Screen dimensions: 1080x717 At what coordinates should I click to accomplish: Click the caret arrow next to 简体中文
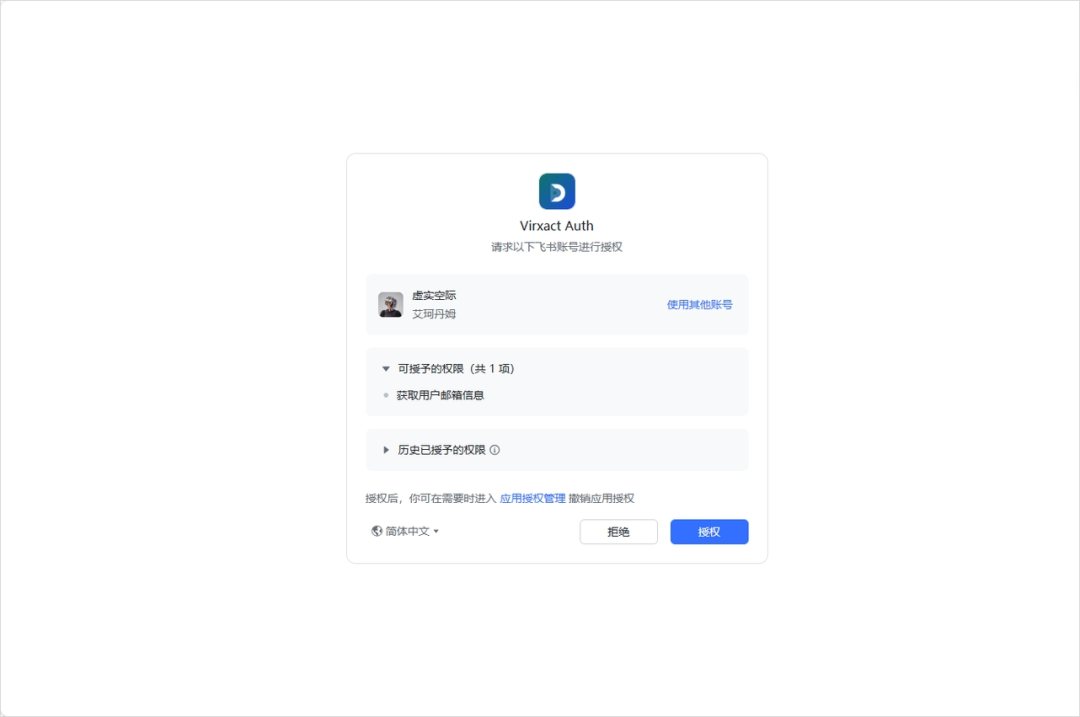coord(436,531)
